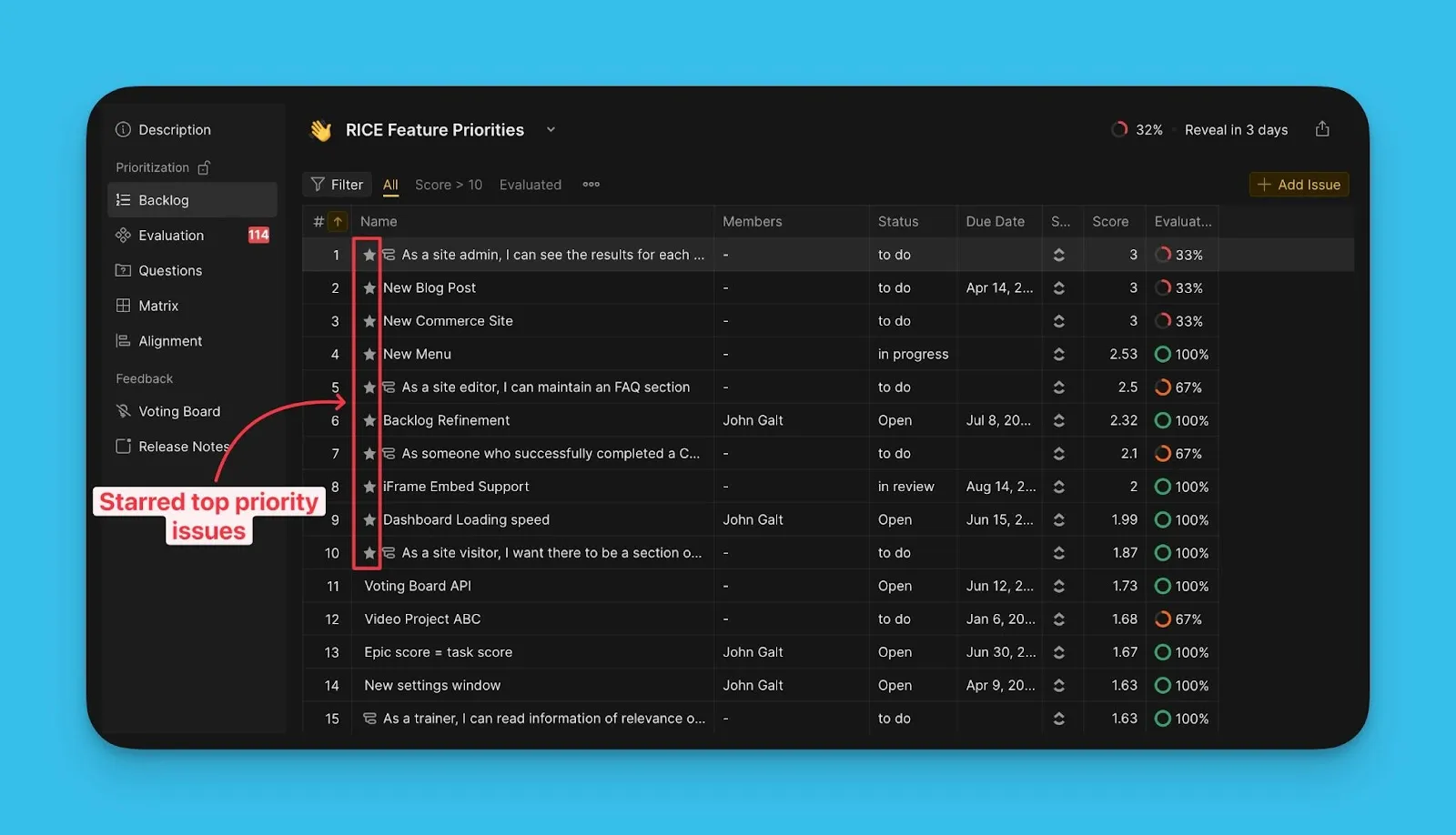Screen dimensions: 1456x835
Task: Toggle star on Backlog Refinement issue
Action: tap(369, 420)
